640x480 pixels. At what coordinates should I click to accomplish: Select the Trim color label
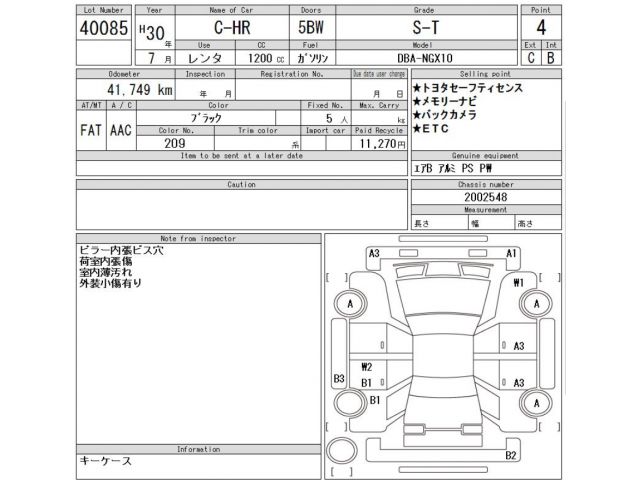pyautogui.click(x=258, y=131)
